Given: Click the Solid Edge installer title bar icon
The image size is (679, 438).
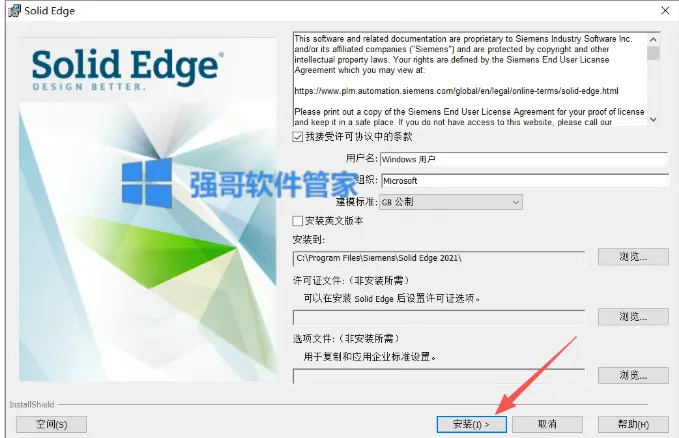Looking at the screenshot, I should coord(14,10).
